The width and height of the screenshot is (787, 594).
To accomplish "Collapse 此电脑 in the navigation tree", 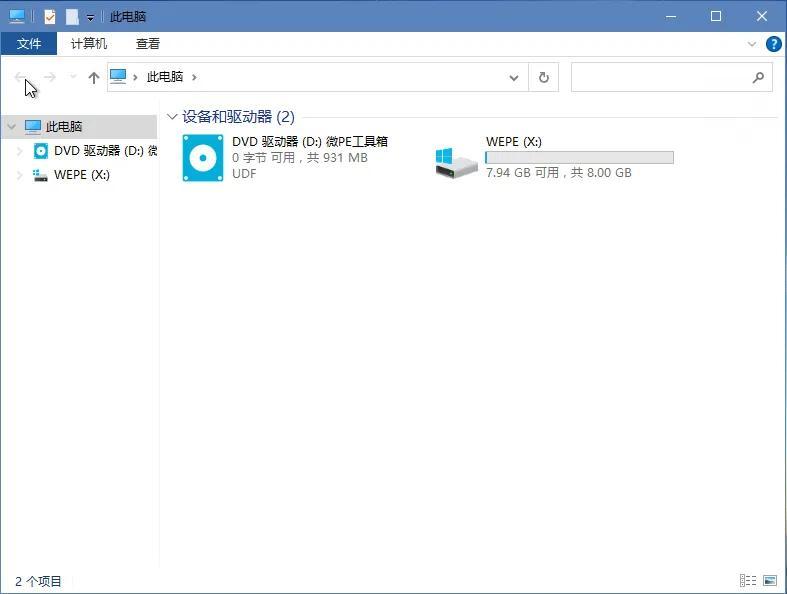I will click(12, 127).
